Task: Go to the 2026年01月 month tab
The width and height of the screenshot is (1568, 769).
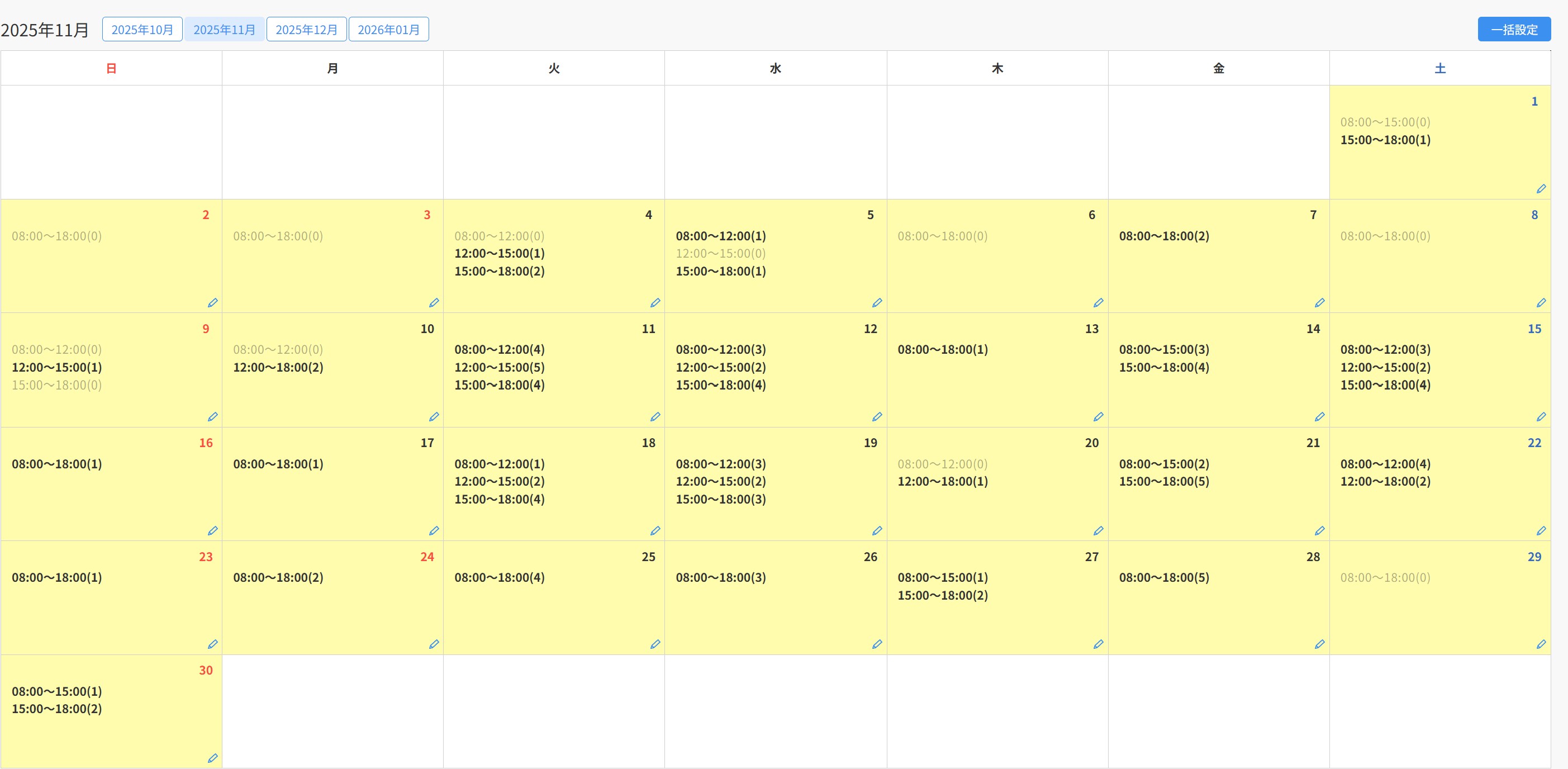Action: [x=388, y=29]
